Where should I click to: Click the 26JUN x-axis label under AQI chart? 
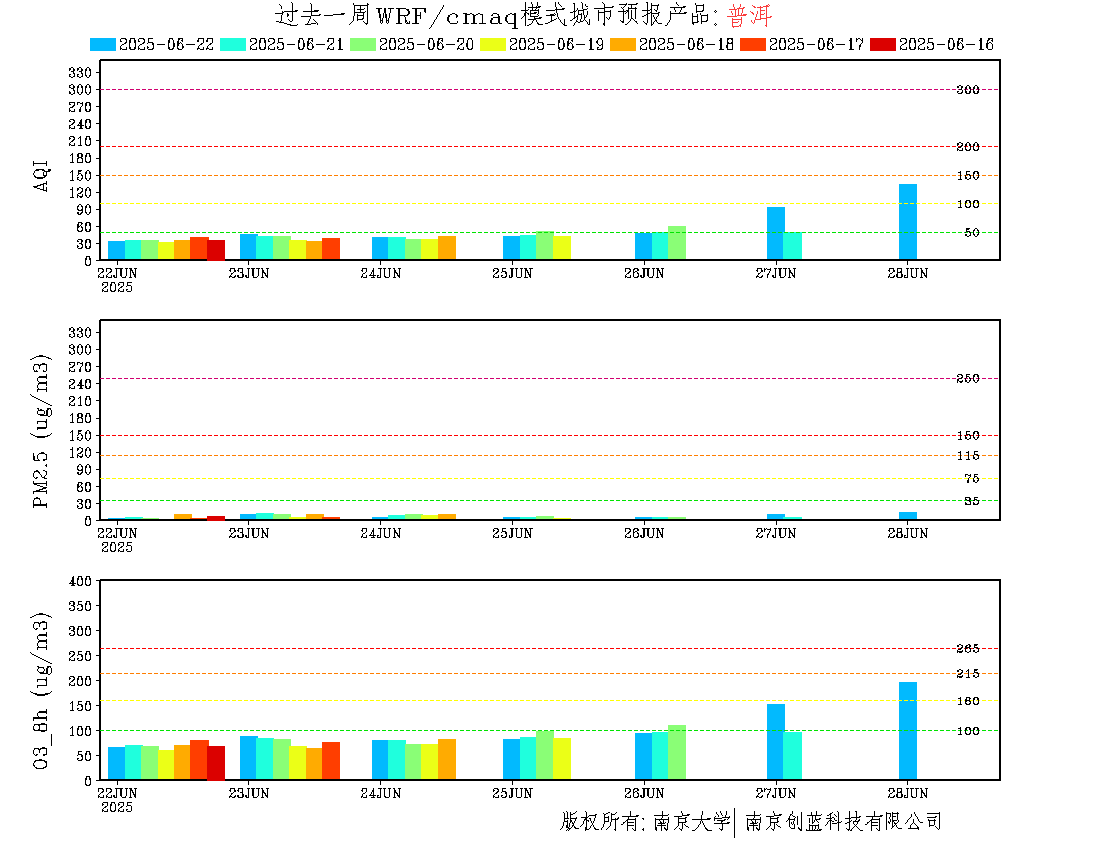pos(644,274)
